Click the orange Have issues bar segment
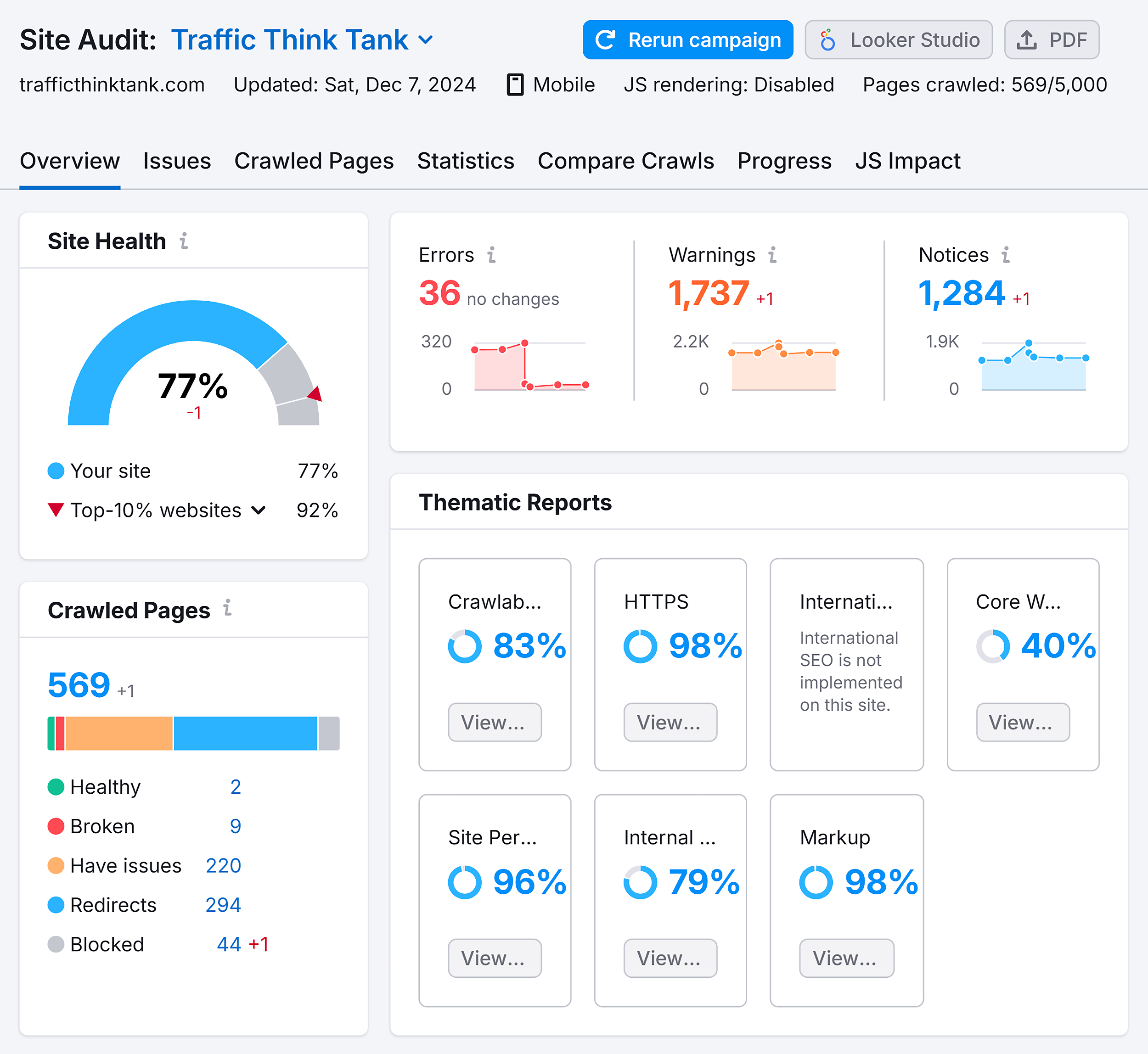The image size is (1148, 1054). [x=119, y=734]
